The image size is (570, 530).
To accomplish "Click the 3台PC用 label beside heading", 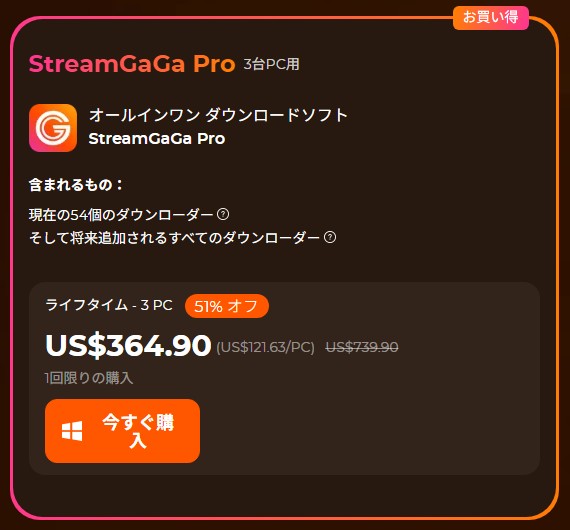I will tap(271, 65).
